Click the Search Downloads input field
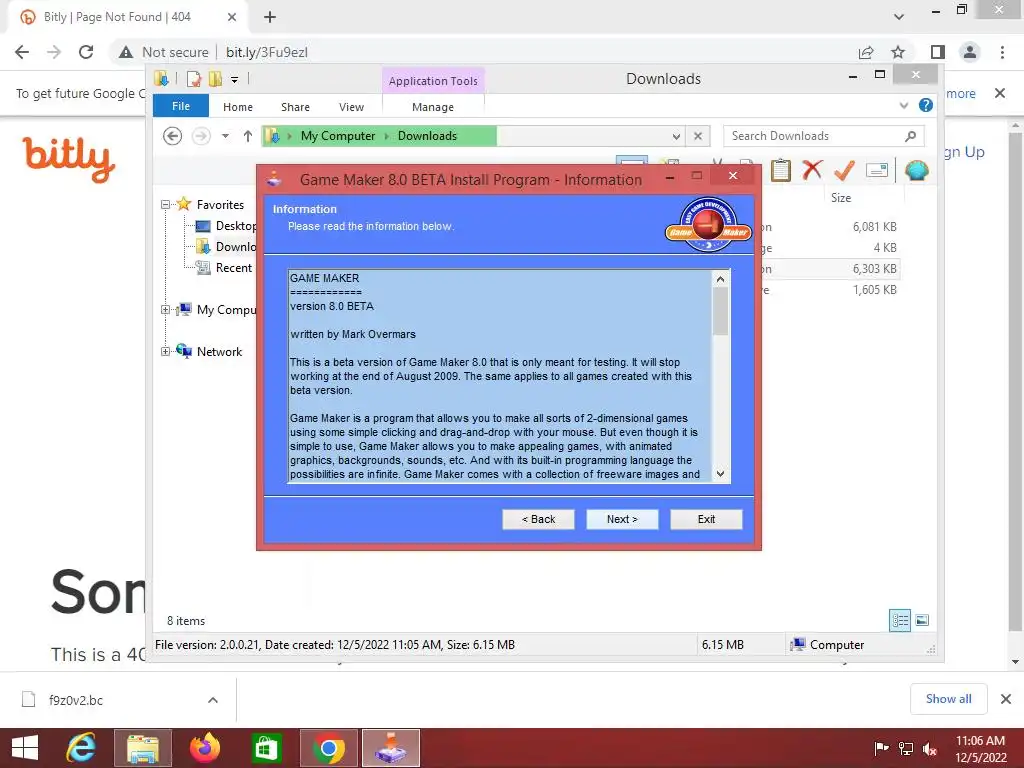This screenshot has width=1024, height=768. 816,136
